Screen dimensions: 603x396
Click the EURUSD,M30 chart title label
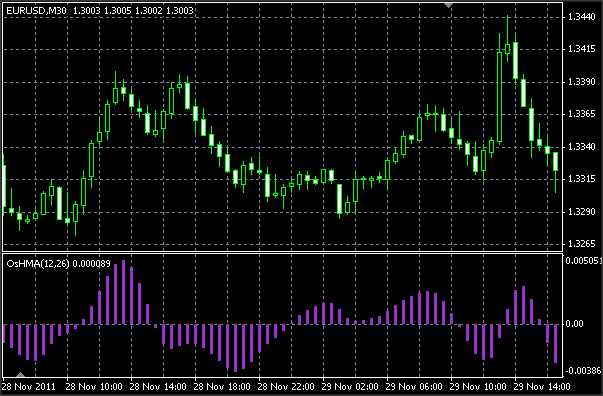coord(36,11)
